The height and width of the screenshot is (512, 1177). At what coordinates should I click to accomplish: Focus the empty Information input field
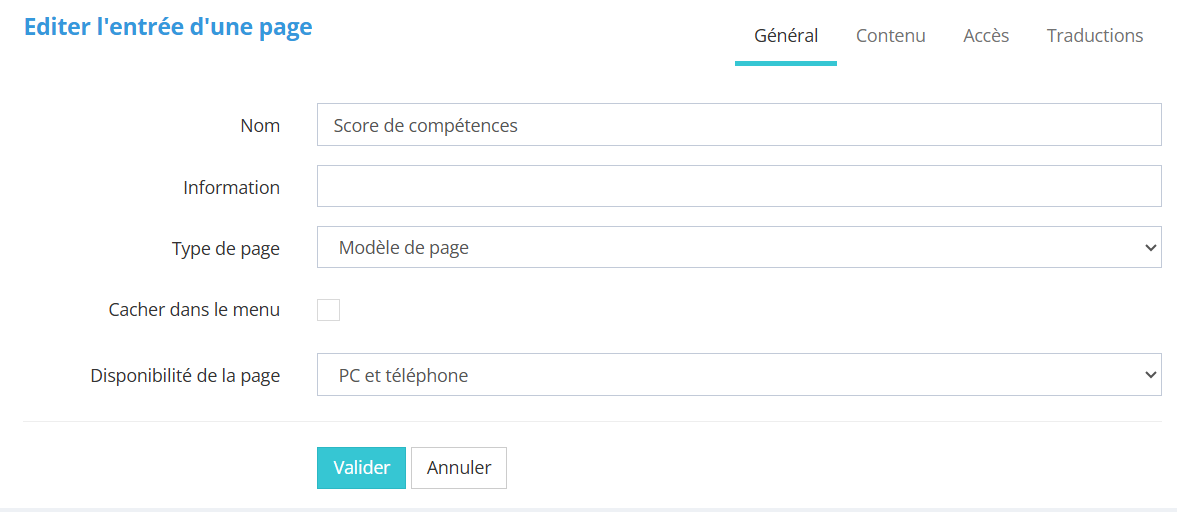click(x=738, y=187)
